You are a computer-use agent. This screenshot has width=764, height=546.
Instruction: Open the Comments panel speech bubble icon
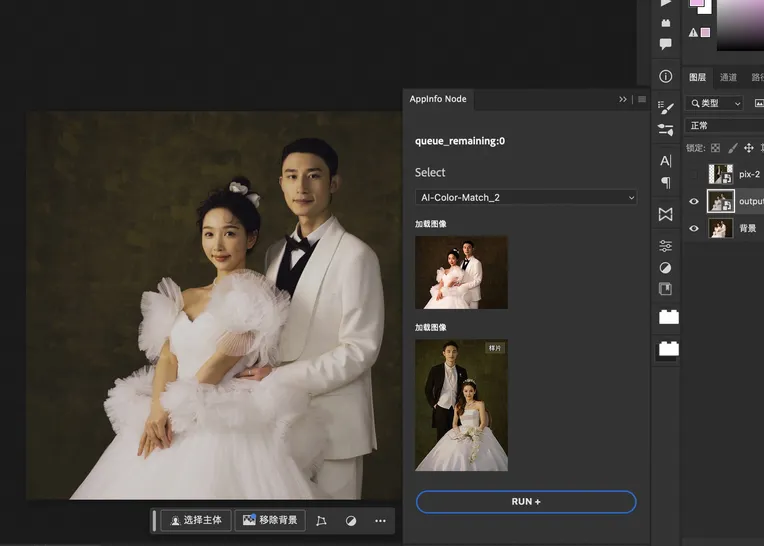tap(666, 45)
